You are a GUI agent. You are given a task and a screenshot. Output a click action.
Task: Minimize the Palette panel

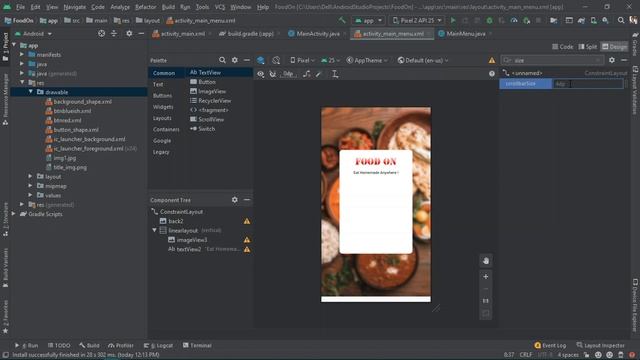pos(247,60)
